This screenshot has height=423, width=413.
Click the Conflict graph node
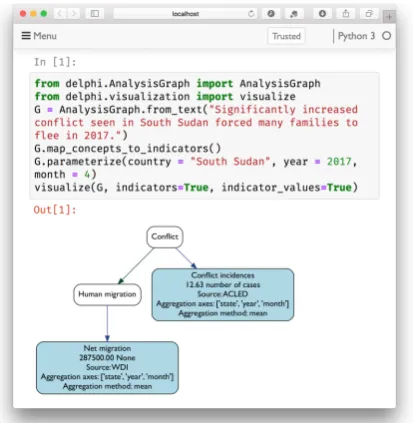pos(165,237)
